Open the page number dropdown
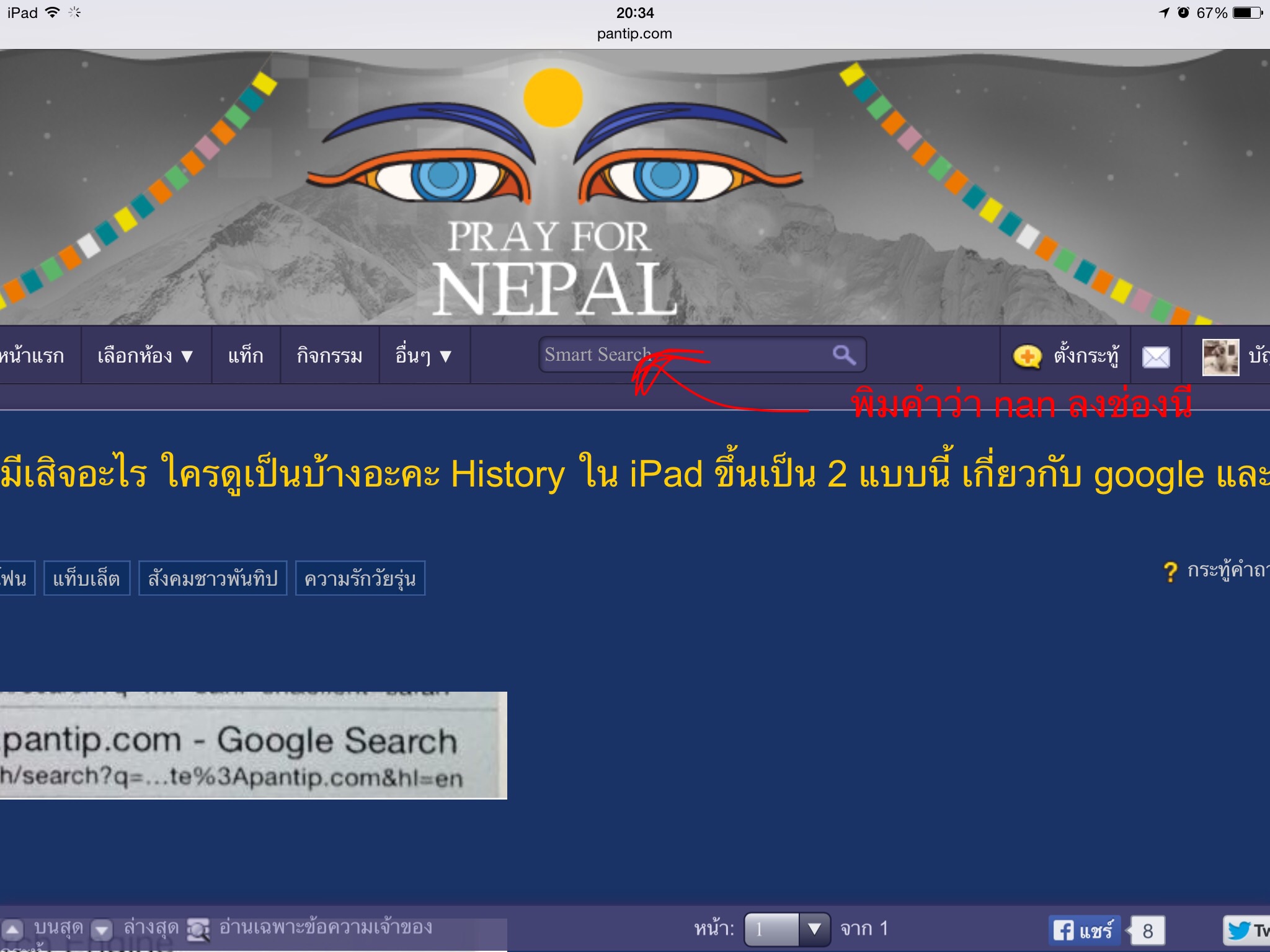Image resolution: width=1270 pixels, height=952 pixels. [x=787, y=929]
